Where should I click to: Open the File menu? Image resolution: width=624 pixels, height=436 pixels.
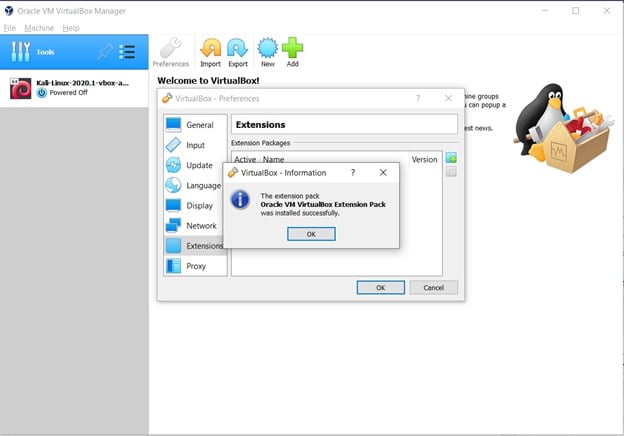click(x=10, y=28)
